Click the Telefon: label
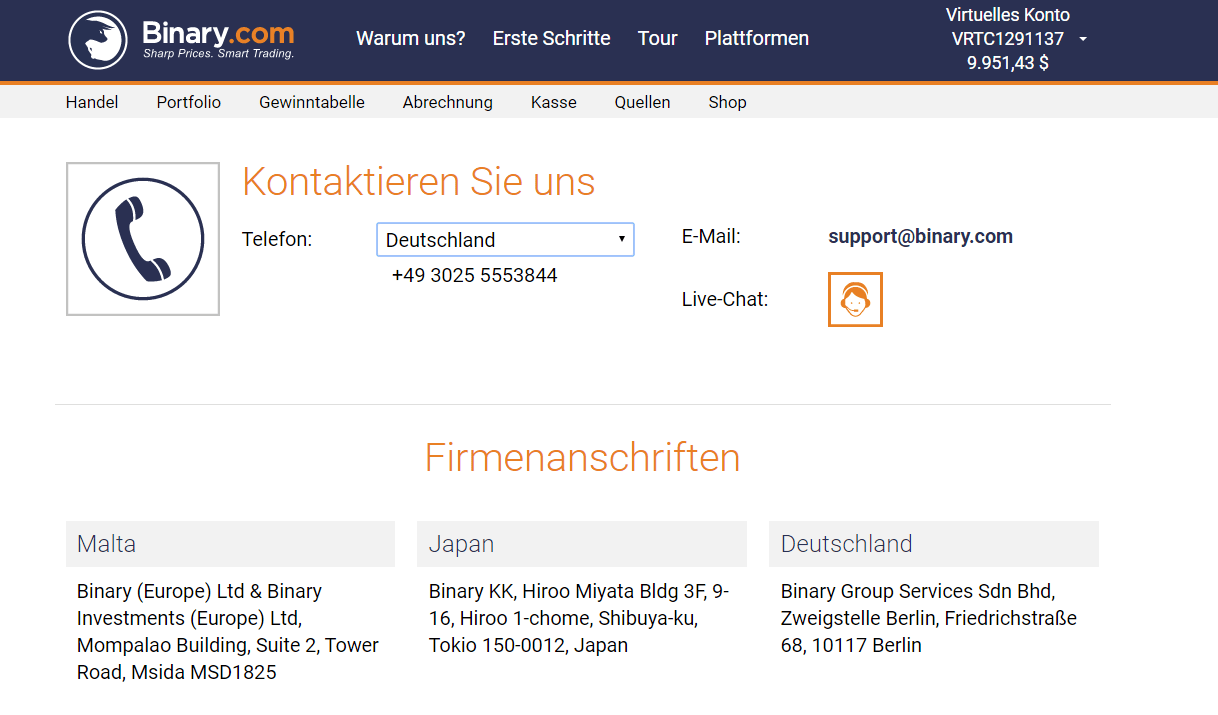 (277, 239)
